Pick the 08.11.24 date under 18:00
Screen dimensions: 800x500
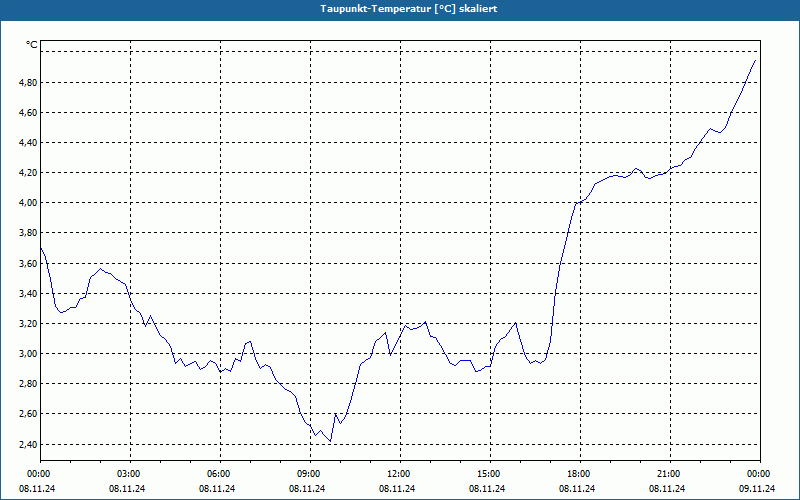(577, 489)
